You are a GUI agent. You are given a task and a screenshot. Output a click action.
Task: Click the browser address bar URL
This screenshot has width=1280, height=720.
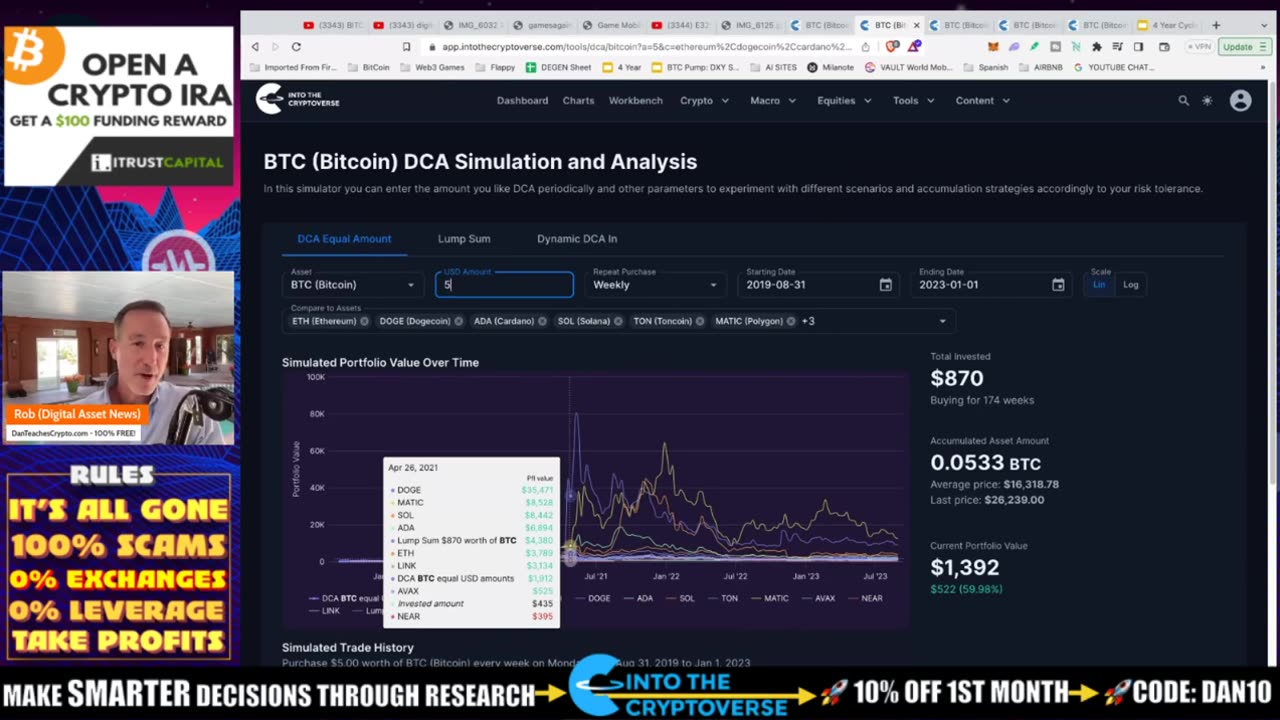pos(646,47)
